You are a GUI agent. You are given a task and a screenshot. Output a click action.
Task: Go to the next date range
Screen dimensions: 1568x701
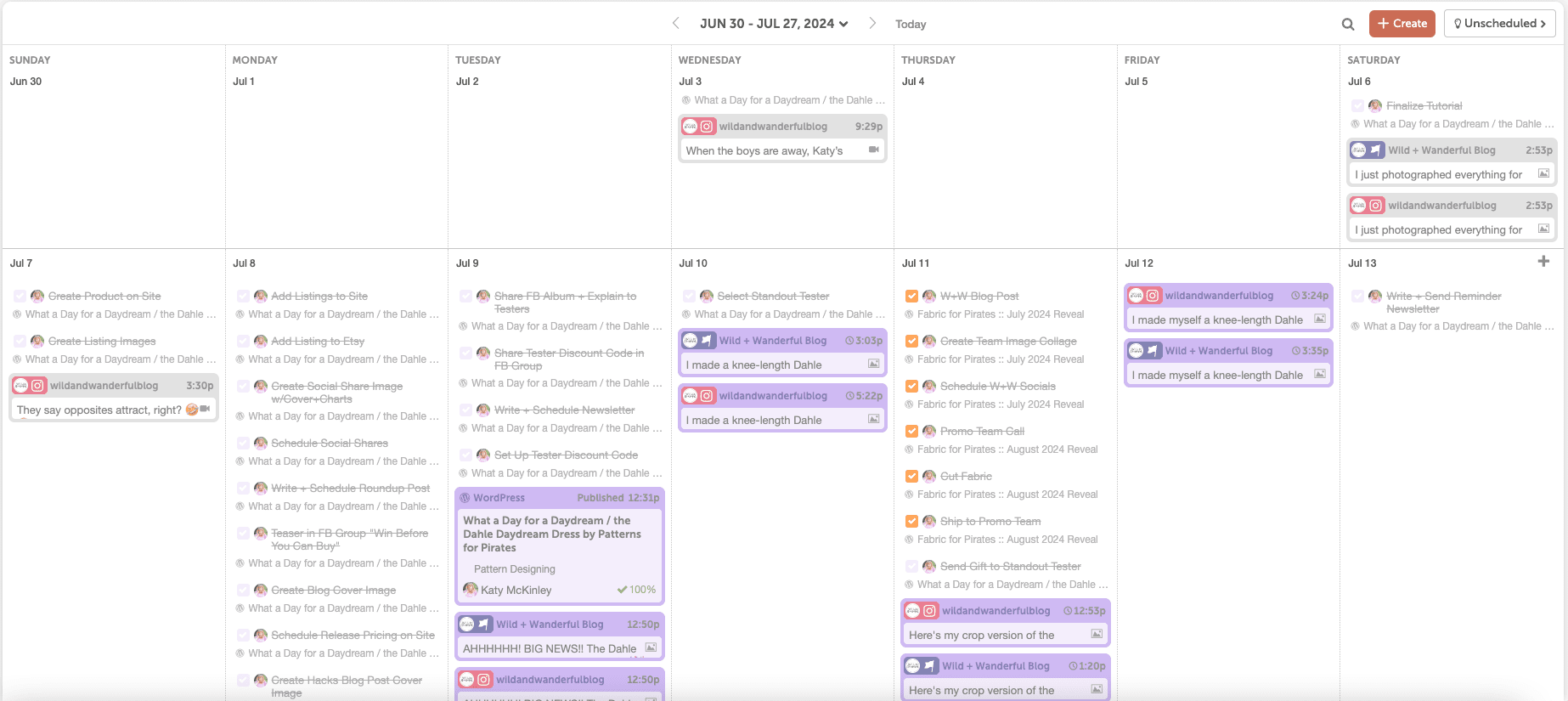tap(872, 24)
